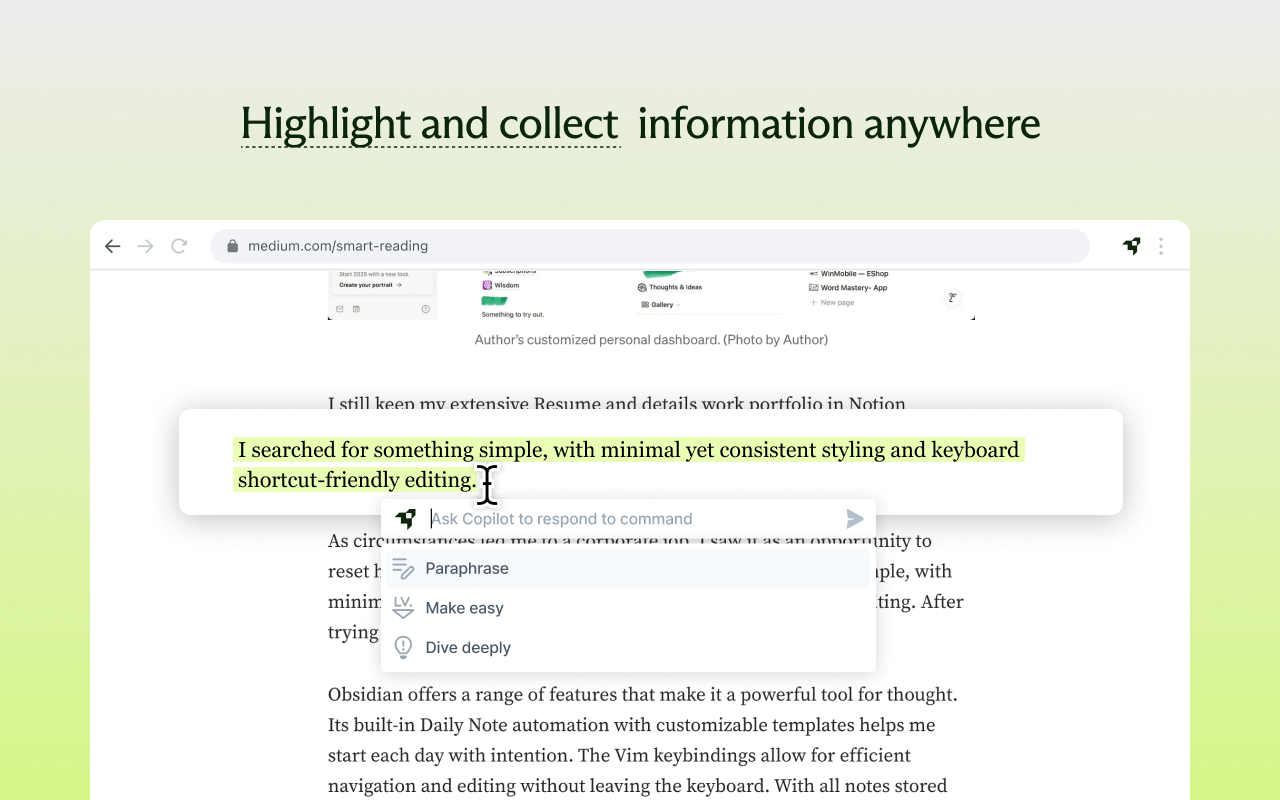Open the Wisdom page link
Viewport: 1280px width, 800px height.
tap(507, 285)
